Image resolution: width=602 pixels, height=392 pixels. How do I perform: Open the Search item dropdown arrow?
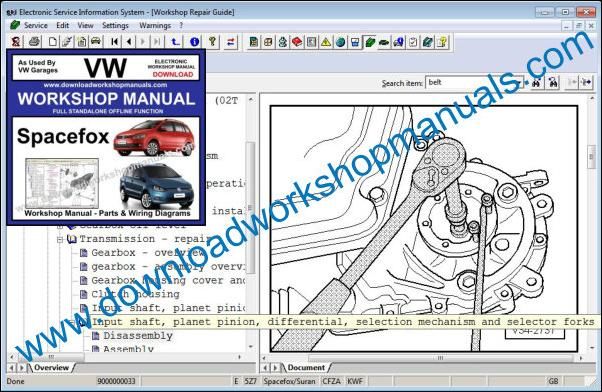[519, 82]
